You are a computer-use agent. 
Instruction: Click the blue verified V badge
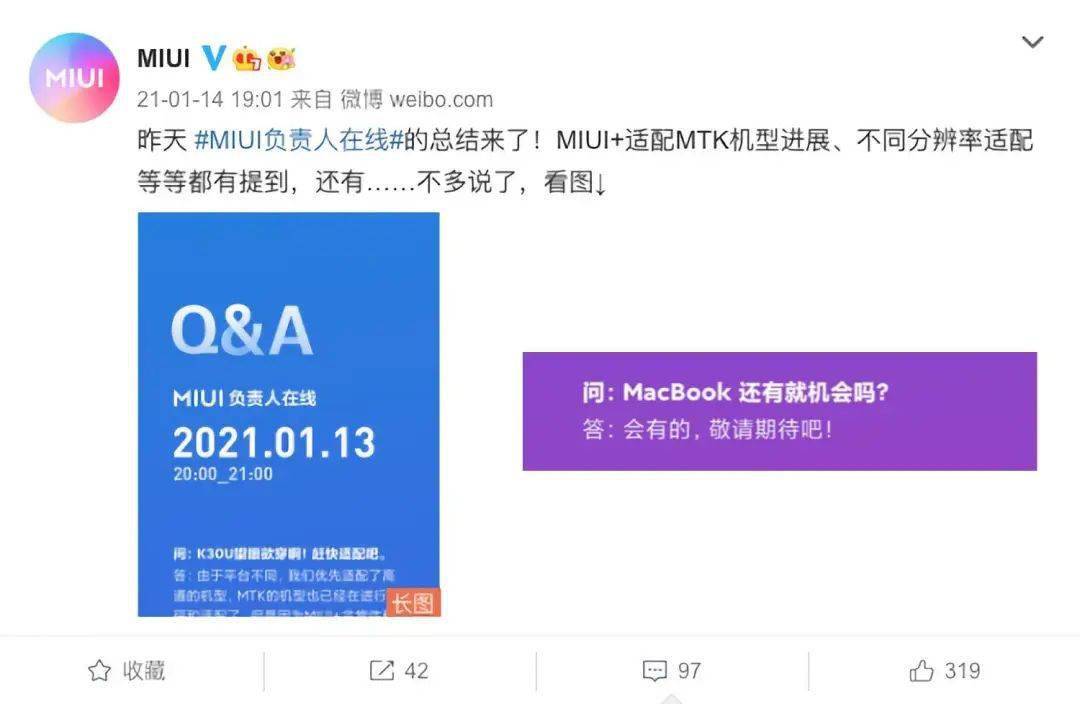point(214,59)
